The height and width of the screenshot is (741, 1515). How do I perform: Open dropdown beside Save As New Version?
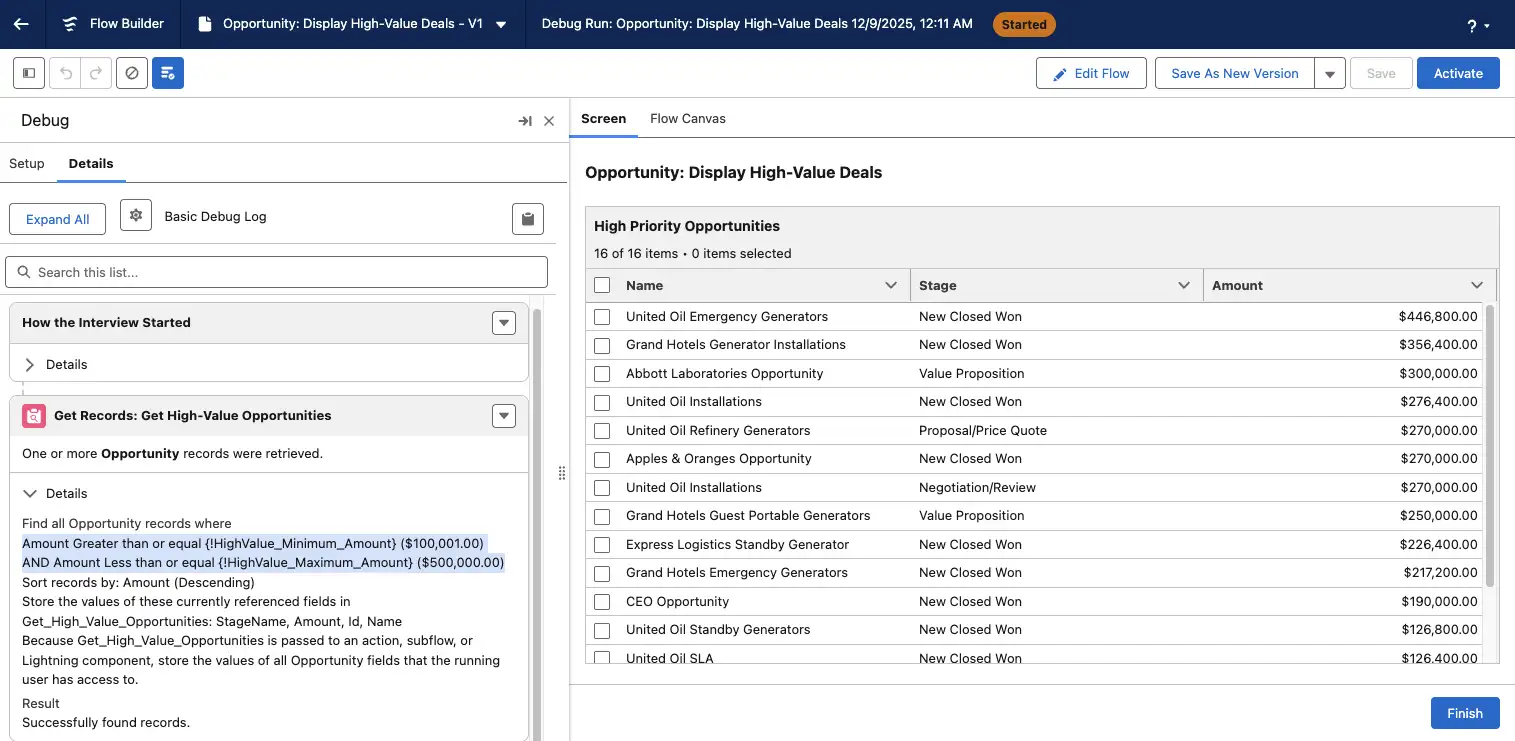tap(1329, 73)
